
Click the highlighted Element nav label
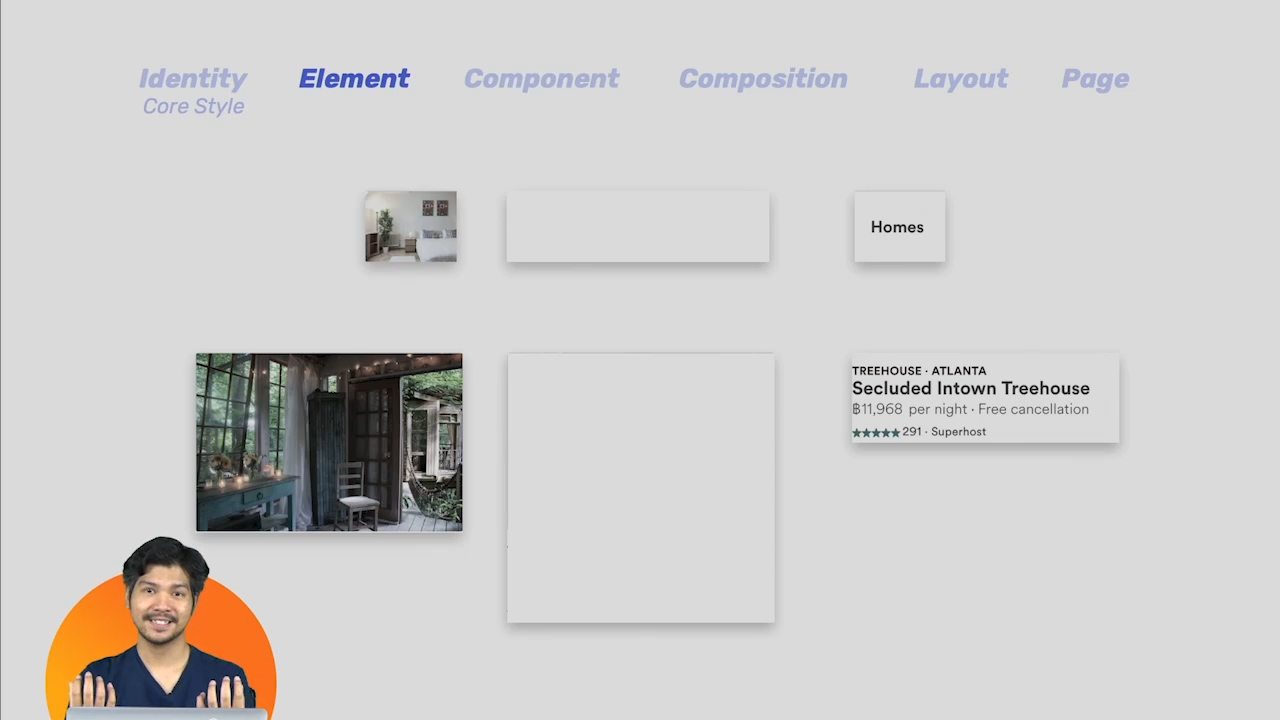pos(354,79)
